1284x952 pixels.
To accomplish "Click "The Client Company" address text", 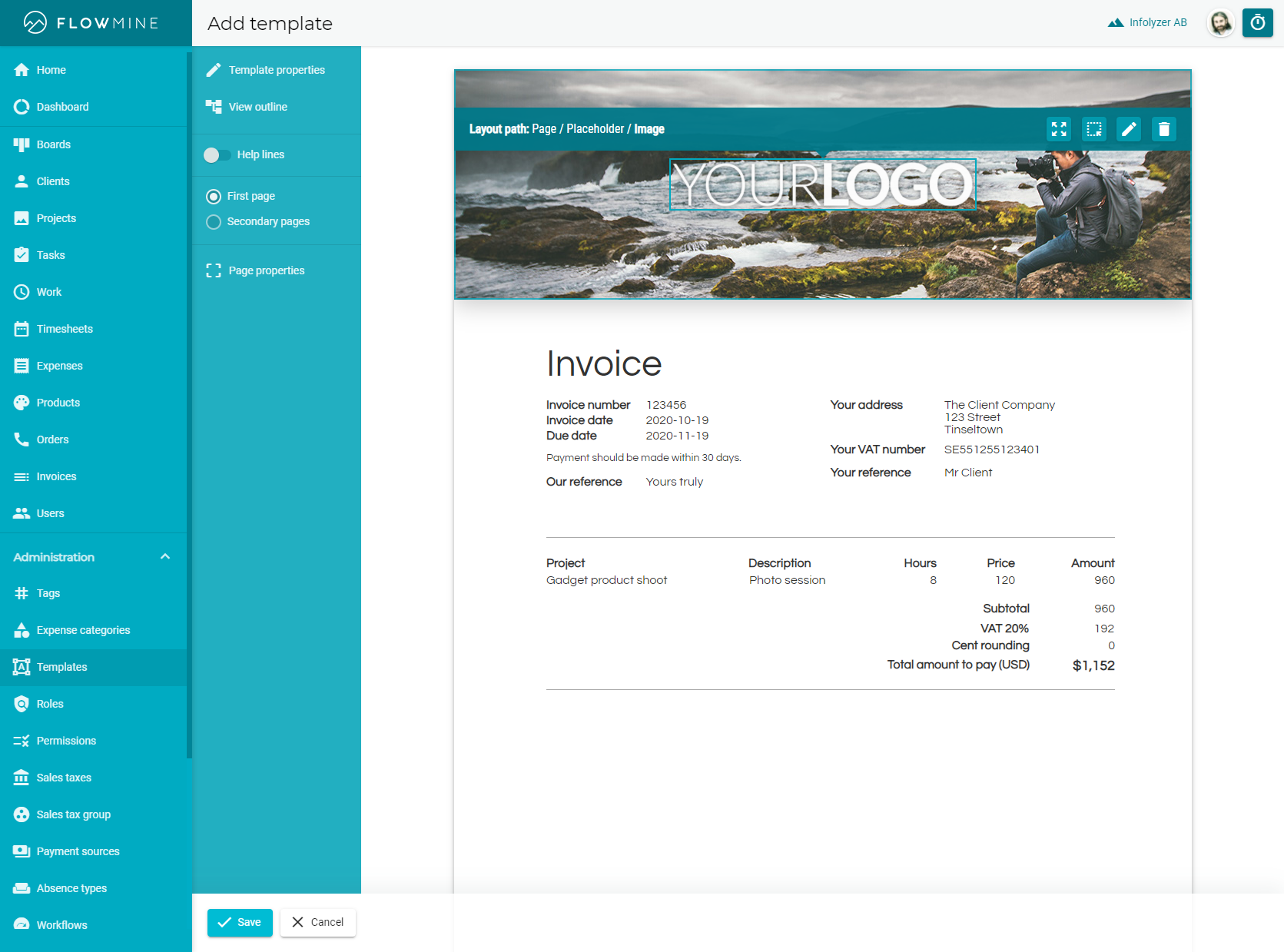I will coord(1000,405).
